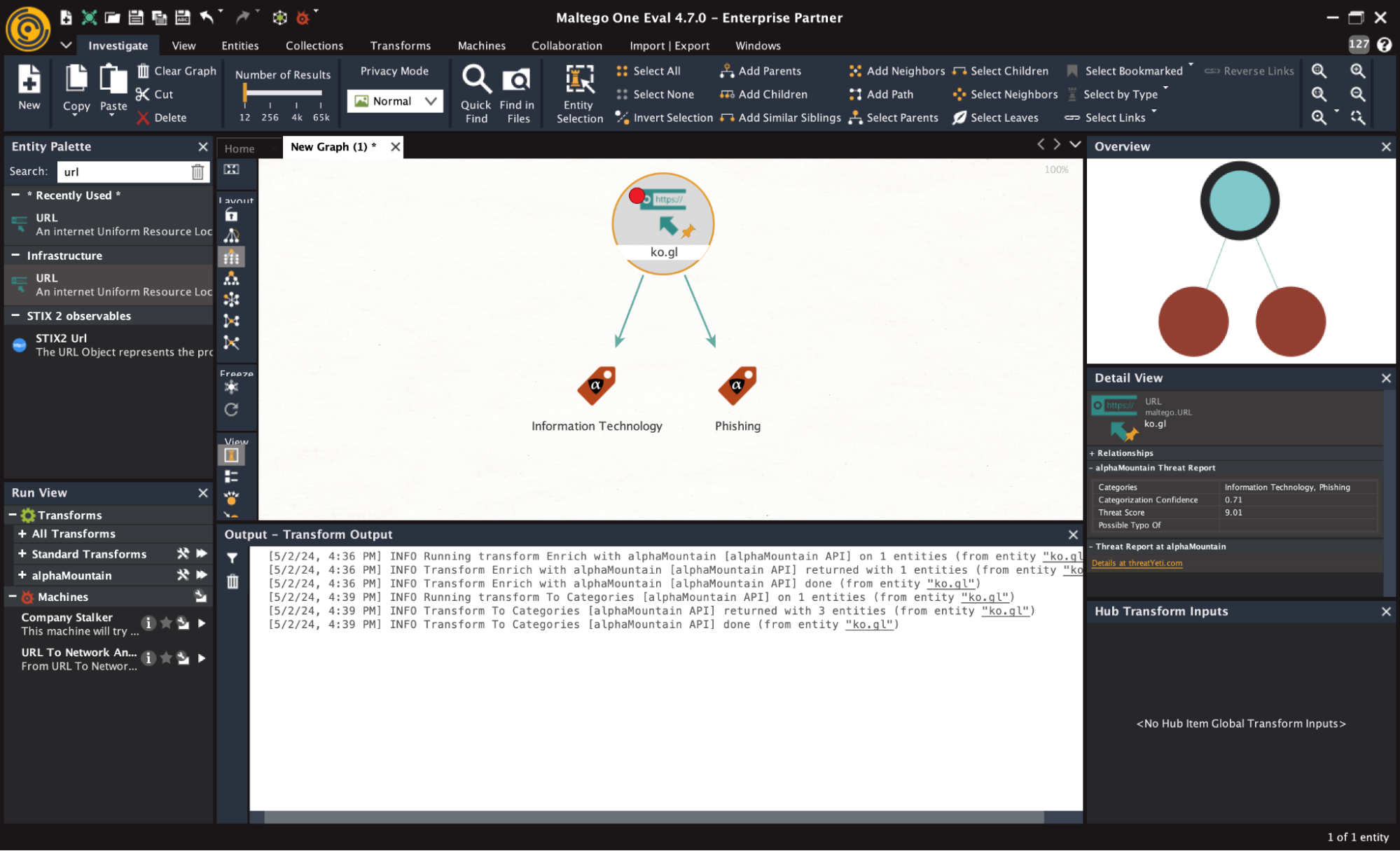Expand Relationships in Detail View
This screenshot has height=851, width=1400.
[1092, 453]
